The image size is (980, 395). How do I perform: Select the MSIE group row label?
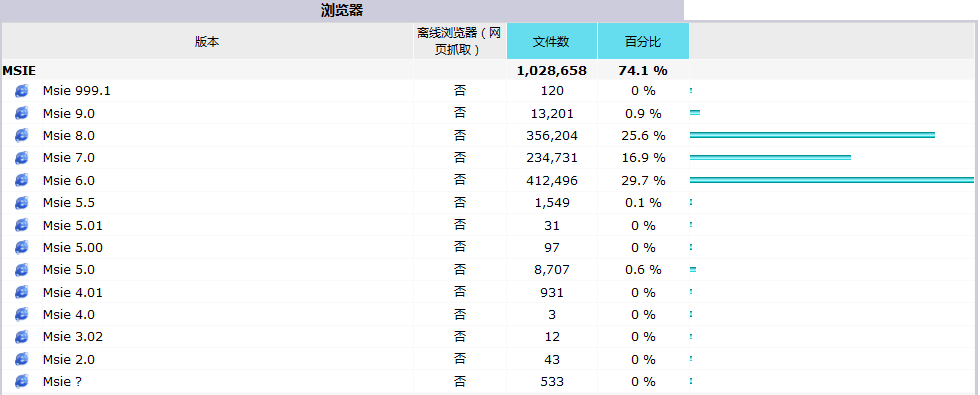coord(19,71)
